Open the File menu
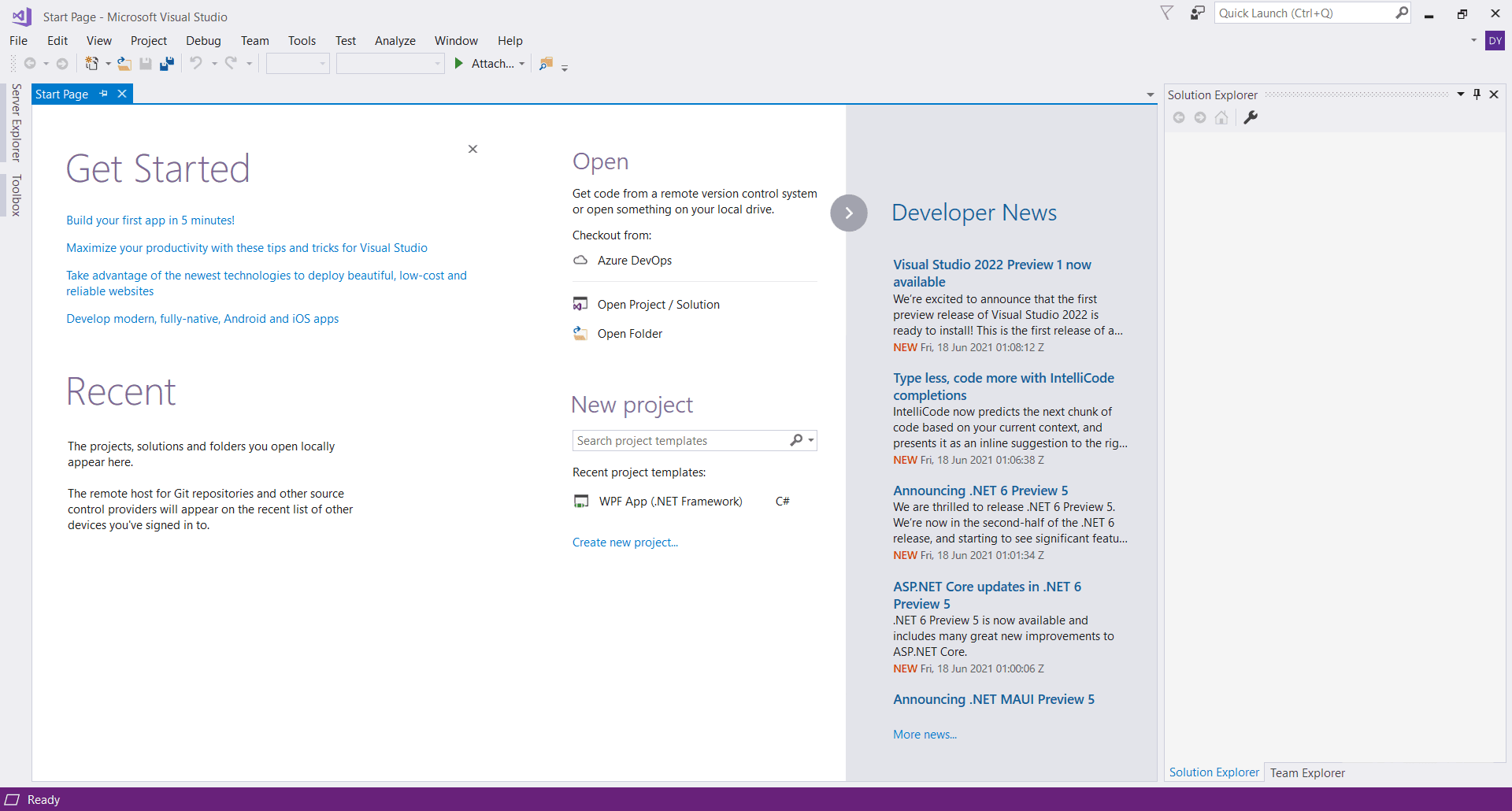This screenshot has height=811, width=1512. [x=18, y=41]
